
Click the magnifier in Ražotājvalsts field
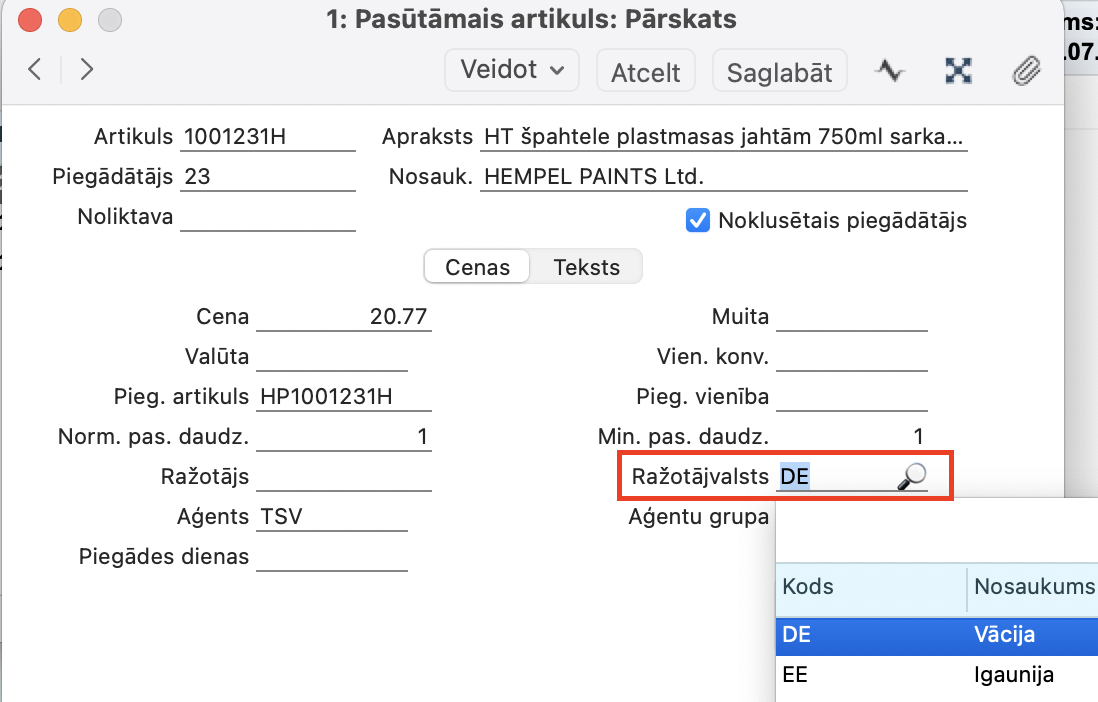[911, 477]
